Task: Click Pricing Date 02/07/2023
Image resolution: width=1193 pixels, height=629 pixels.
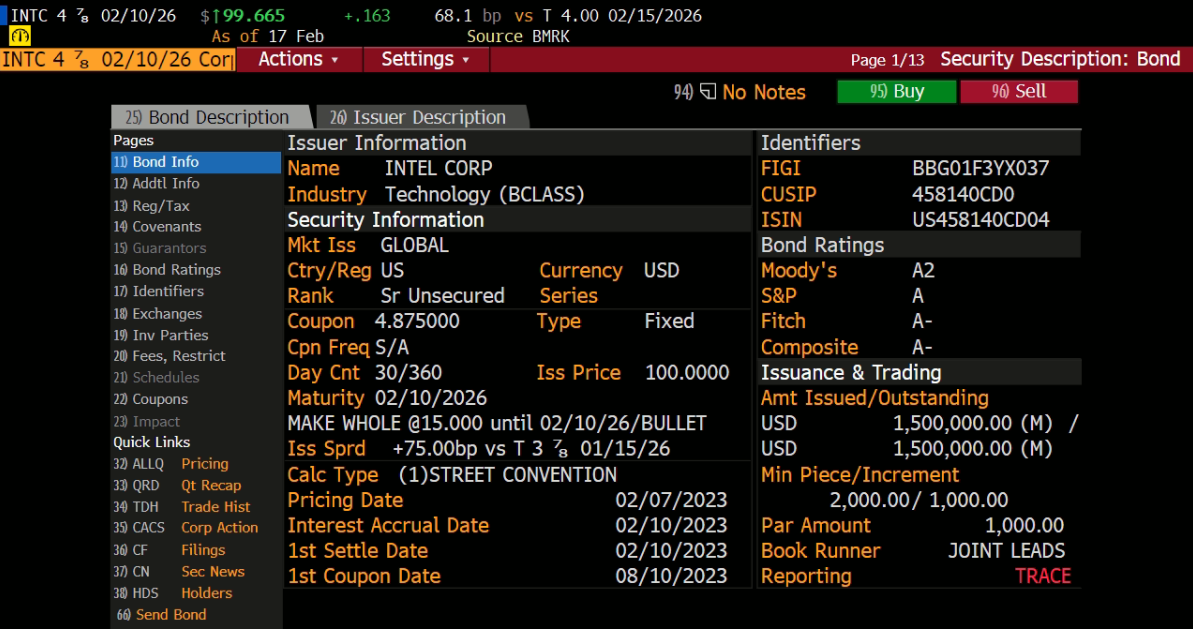Action: tap(671, 500)
